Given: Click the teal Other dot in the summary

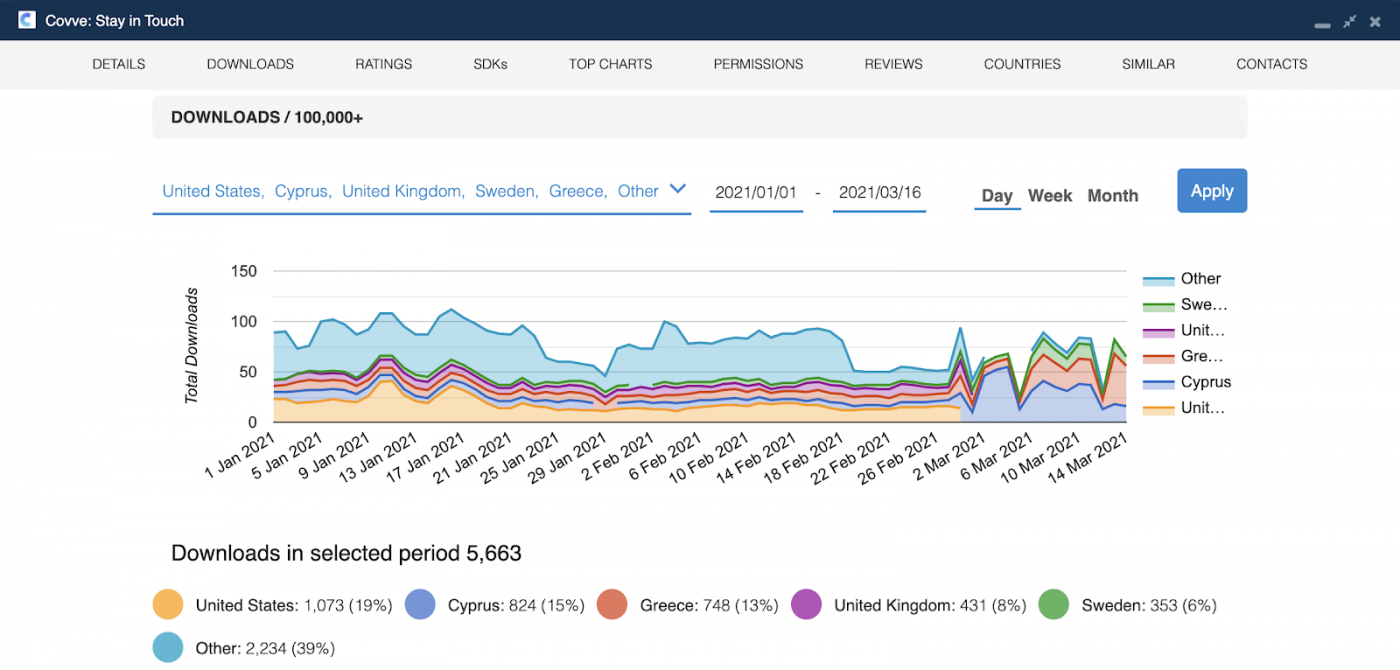Looking at the screenshot, I should coord(166,647).
